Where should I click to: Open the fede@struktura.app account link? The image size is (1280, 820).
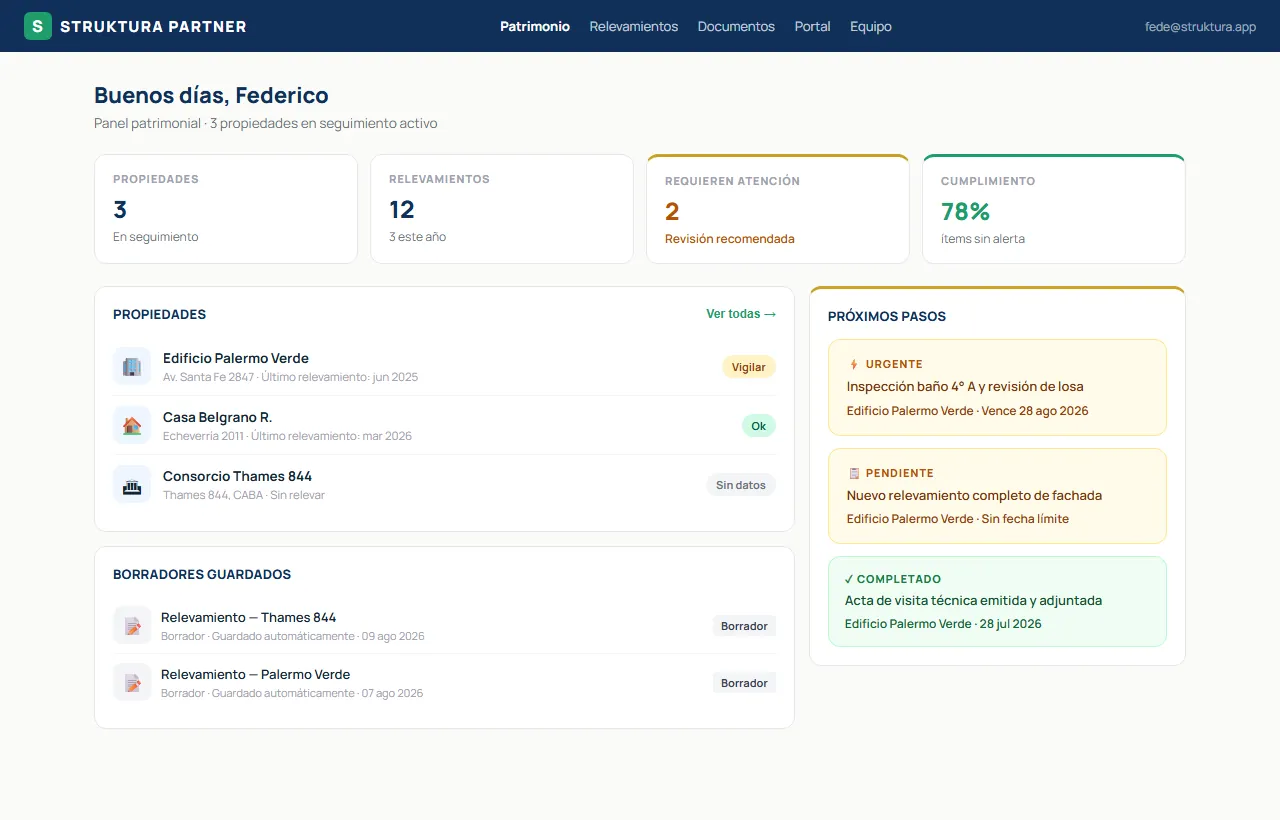point(1200,27)
